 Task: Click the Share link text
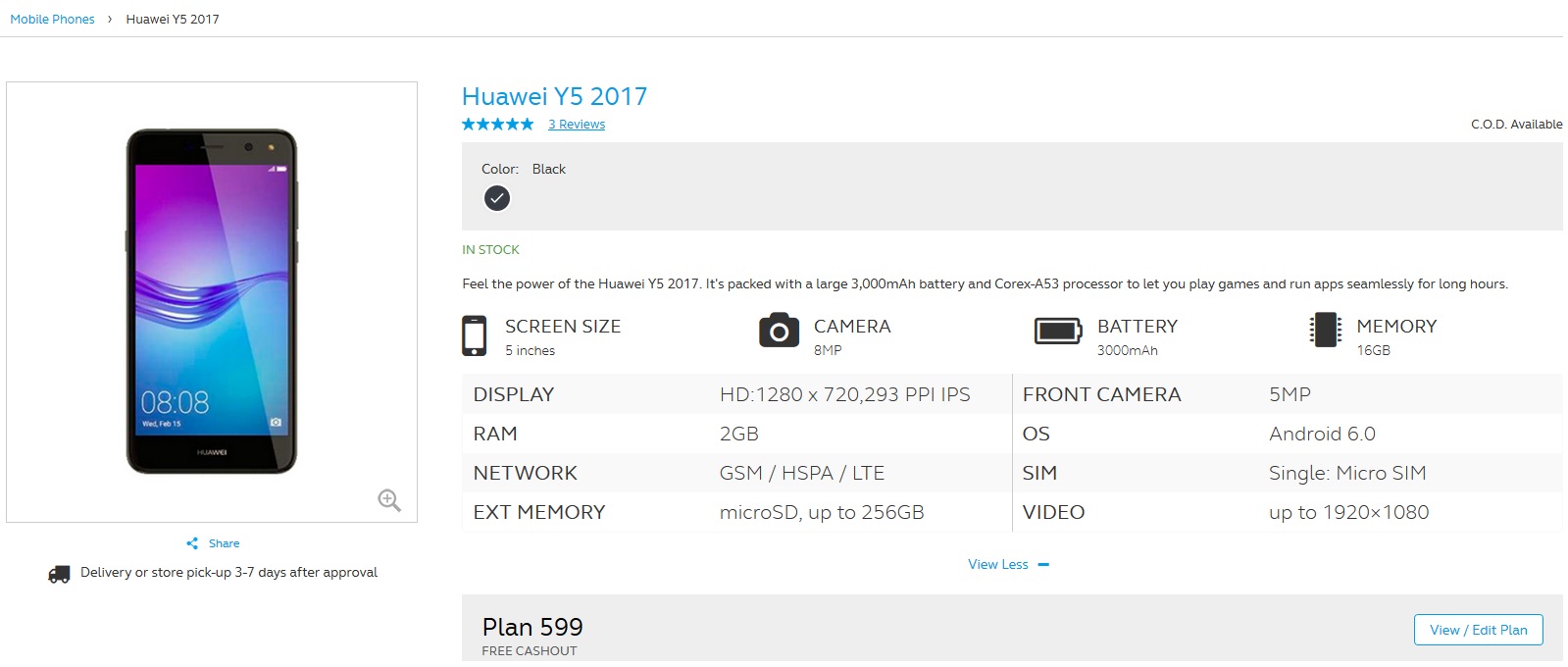224,543
